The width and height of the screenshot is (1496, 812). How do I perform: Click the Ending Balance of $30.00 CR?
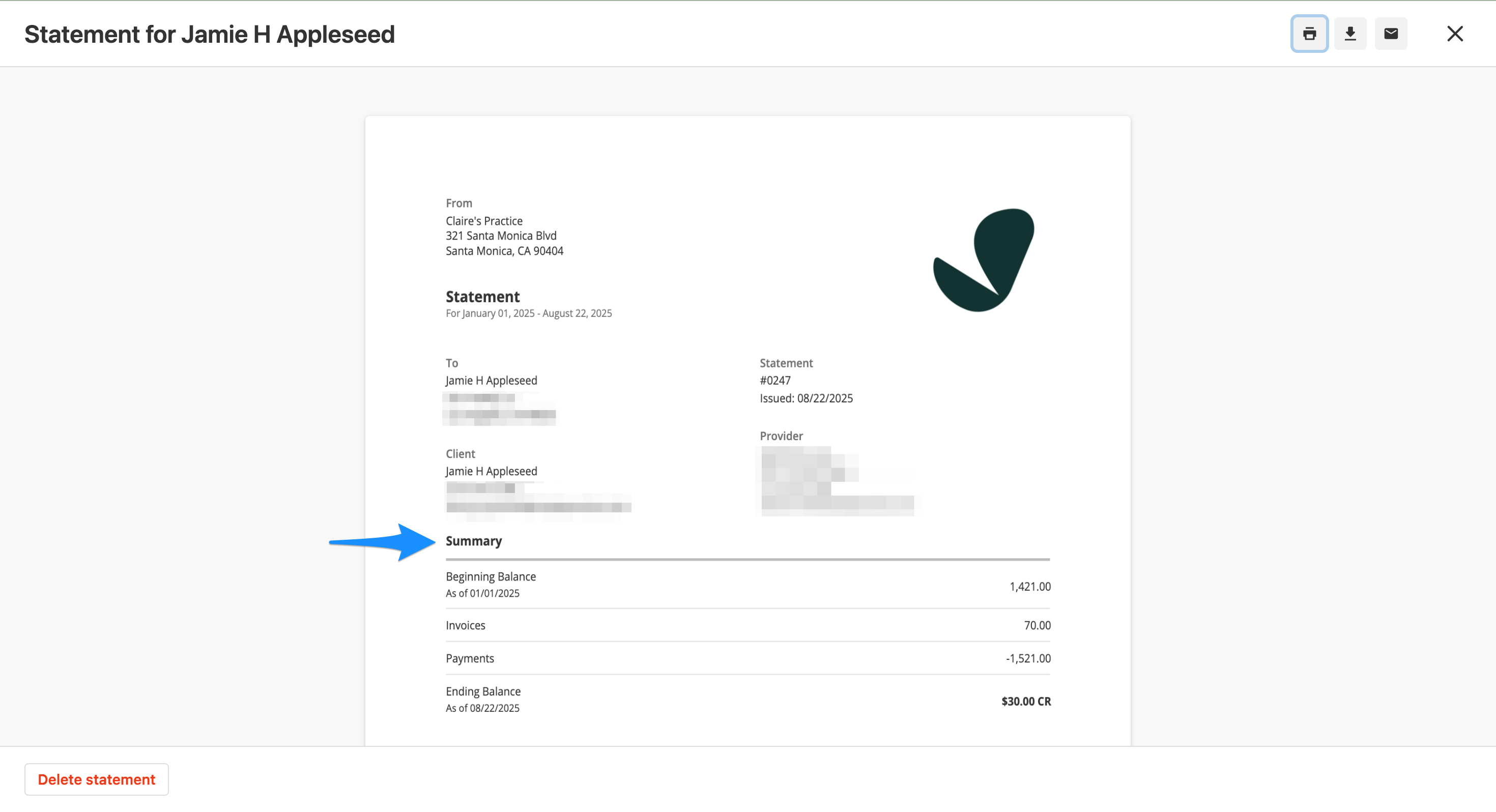(1026, 701)
